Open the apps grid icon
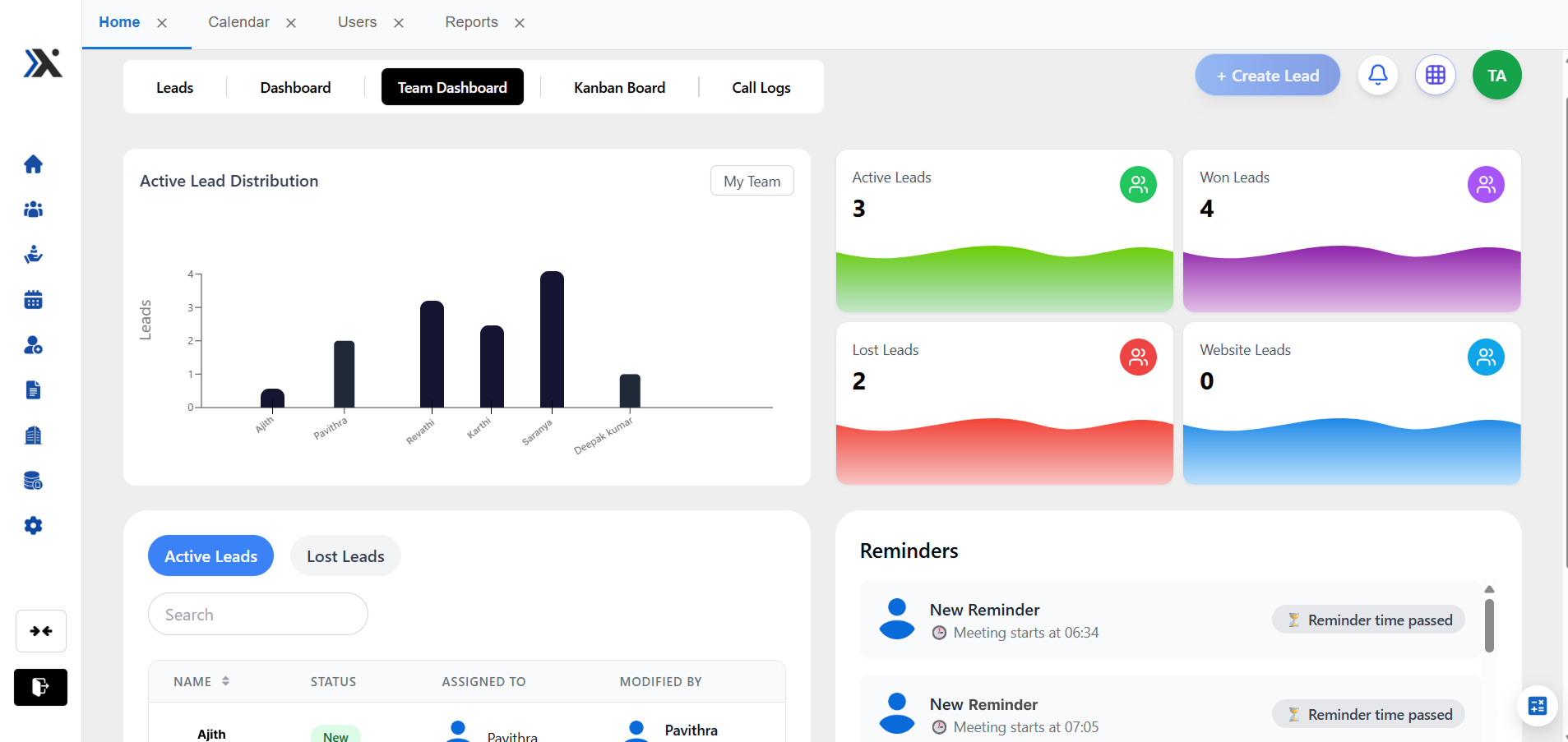The image size is (1568, 742). pyautogui.click(x=1436, y=76)
